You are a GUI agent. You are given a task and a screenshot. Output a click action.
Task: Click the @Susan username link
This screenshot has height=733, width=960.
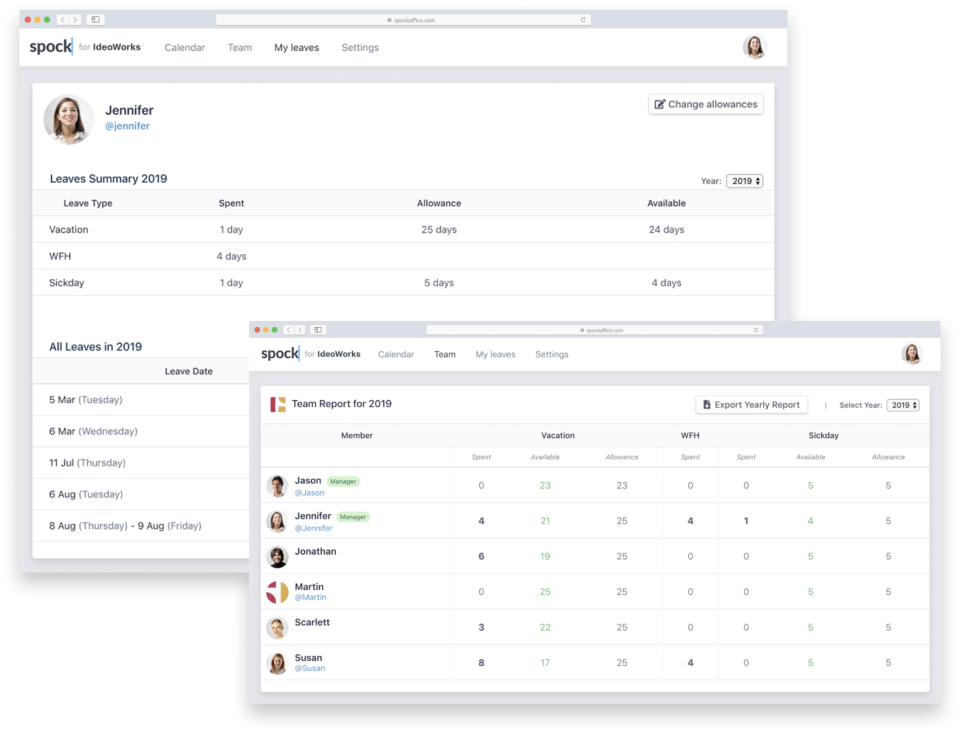click(310, 668)
